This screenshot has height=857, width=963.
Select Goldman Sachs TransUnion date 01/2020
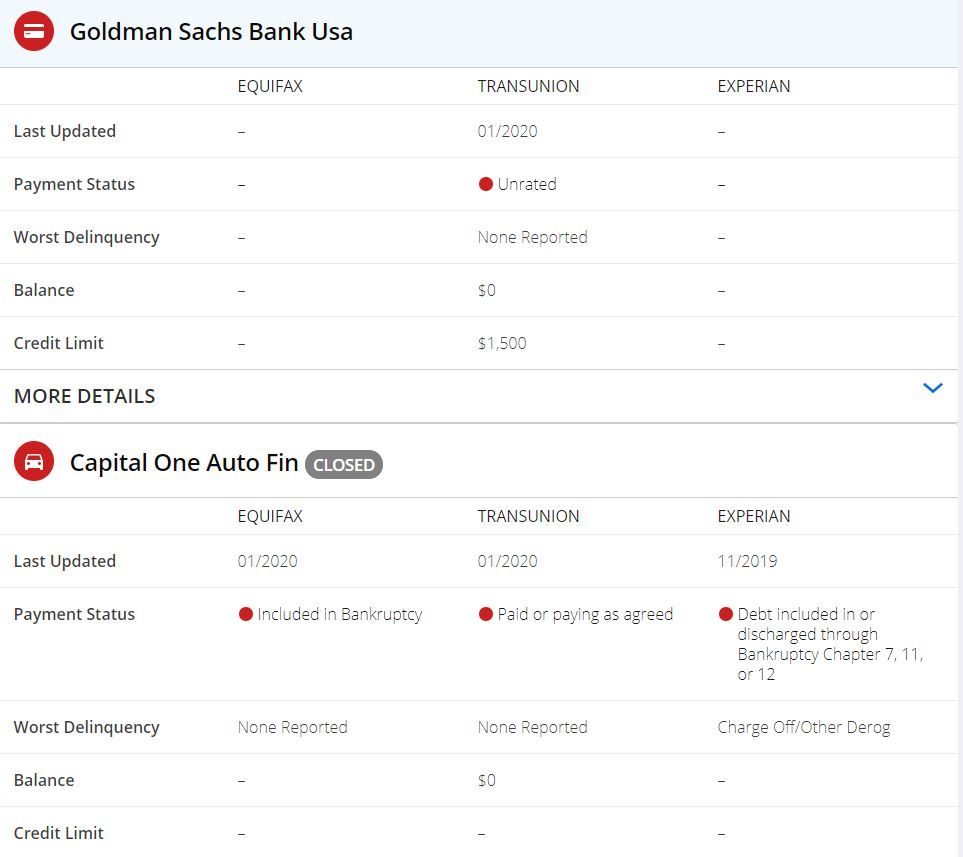point(507,131)
